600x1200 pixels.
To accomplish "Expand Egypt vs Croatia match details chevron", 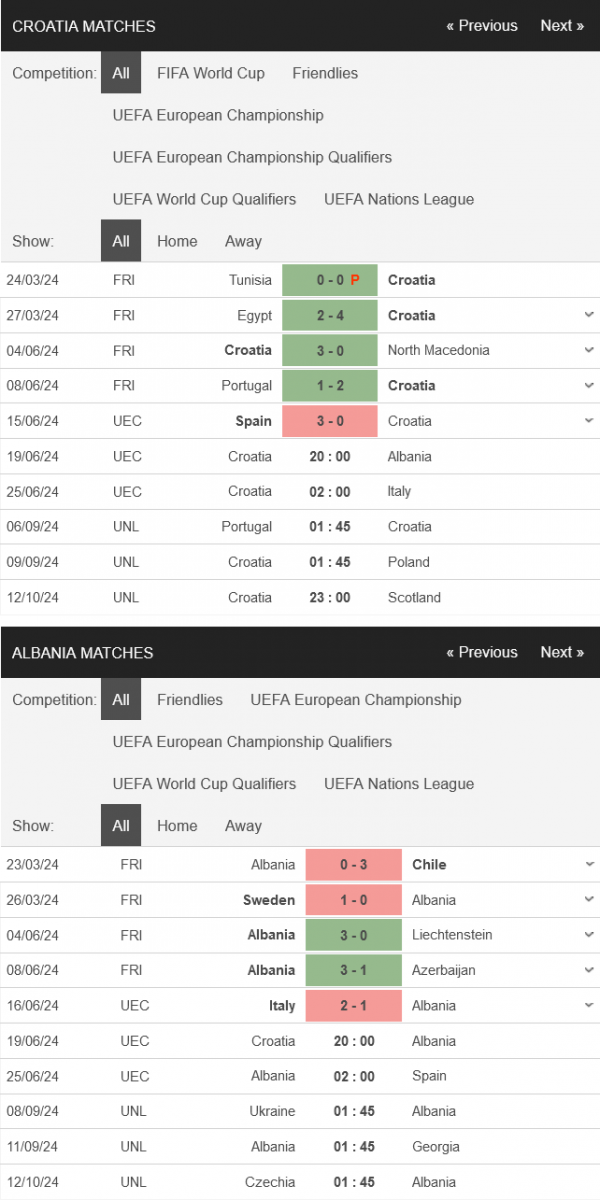I will (x=589, y=315).
